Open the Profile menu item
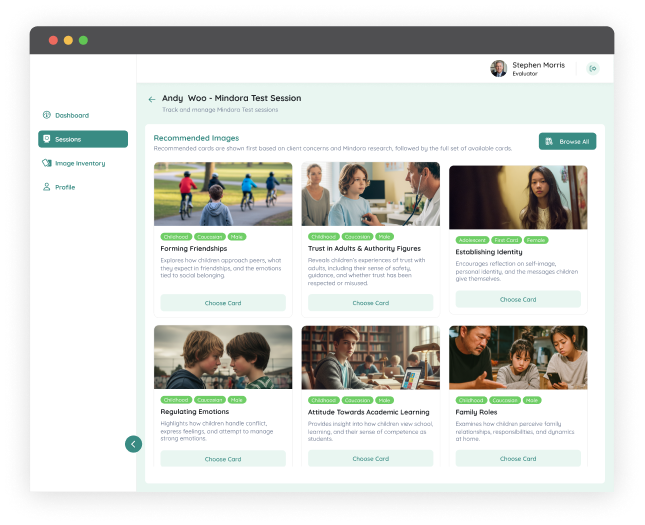 tap(65, 187)
